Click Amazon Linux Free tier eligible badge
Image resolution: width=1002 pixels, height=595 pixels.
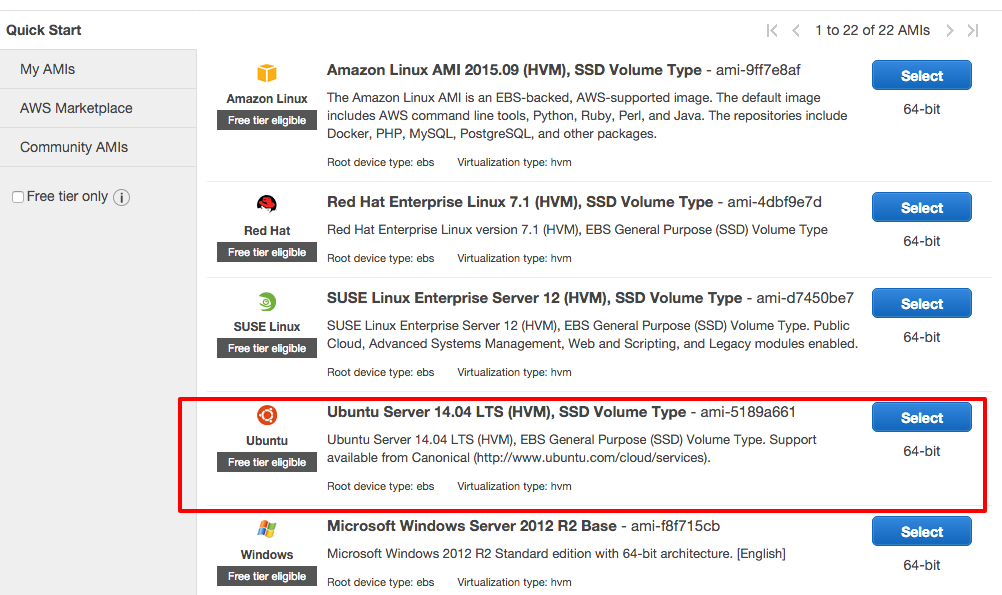pyautogui.click(x=266, y=120)
